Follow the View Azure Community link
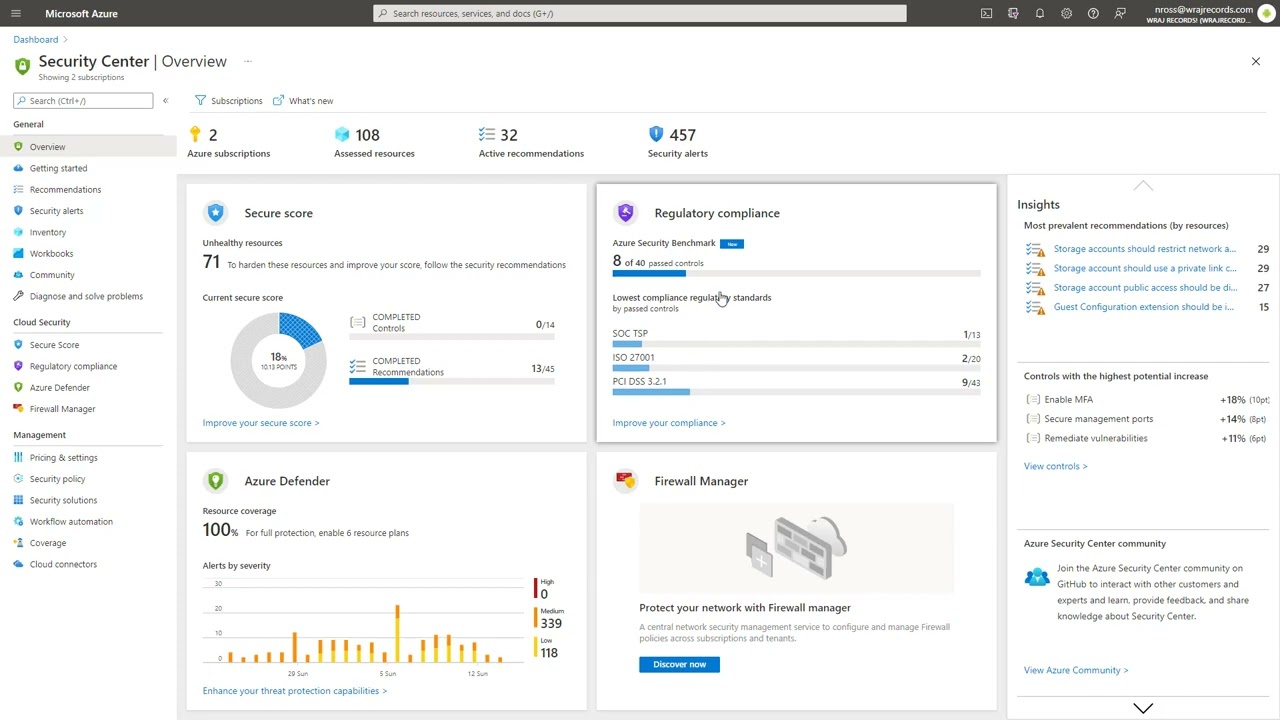 click(1076, 671)
